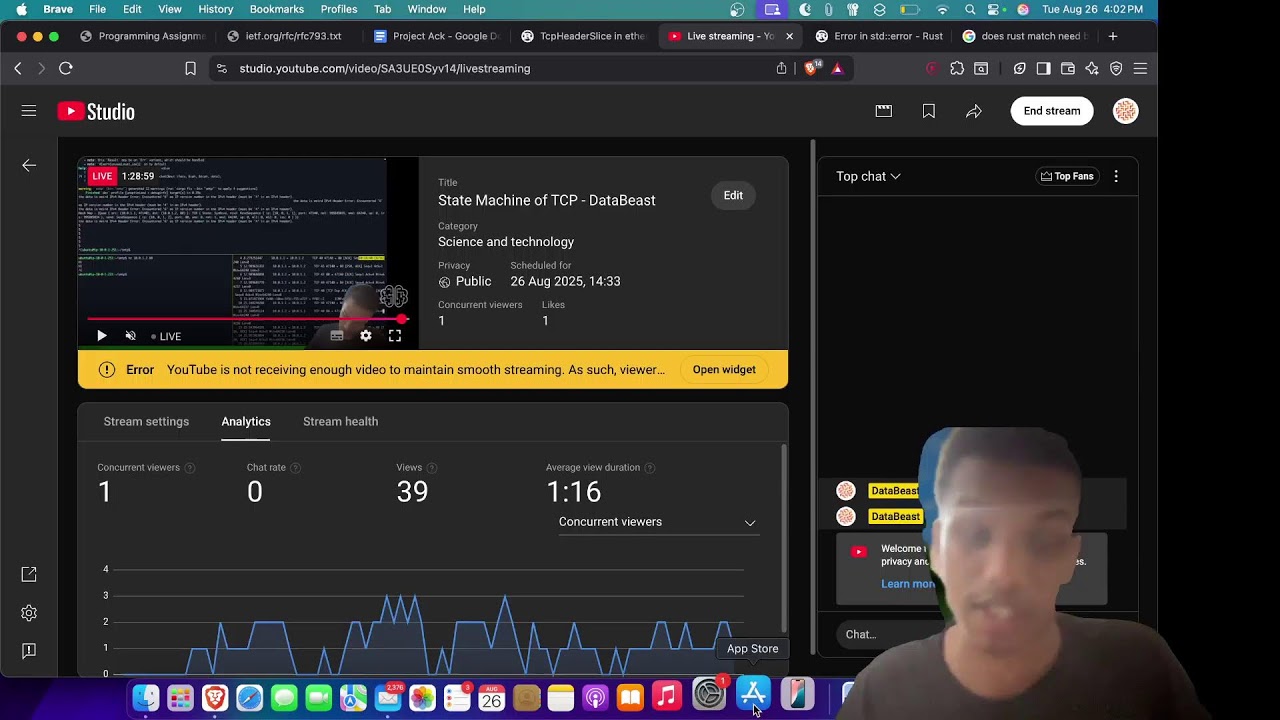Click the Chat message input field
This screenshot has width=1280, height=720.
(x=890, y=634)
